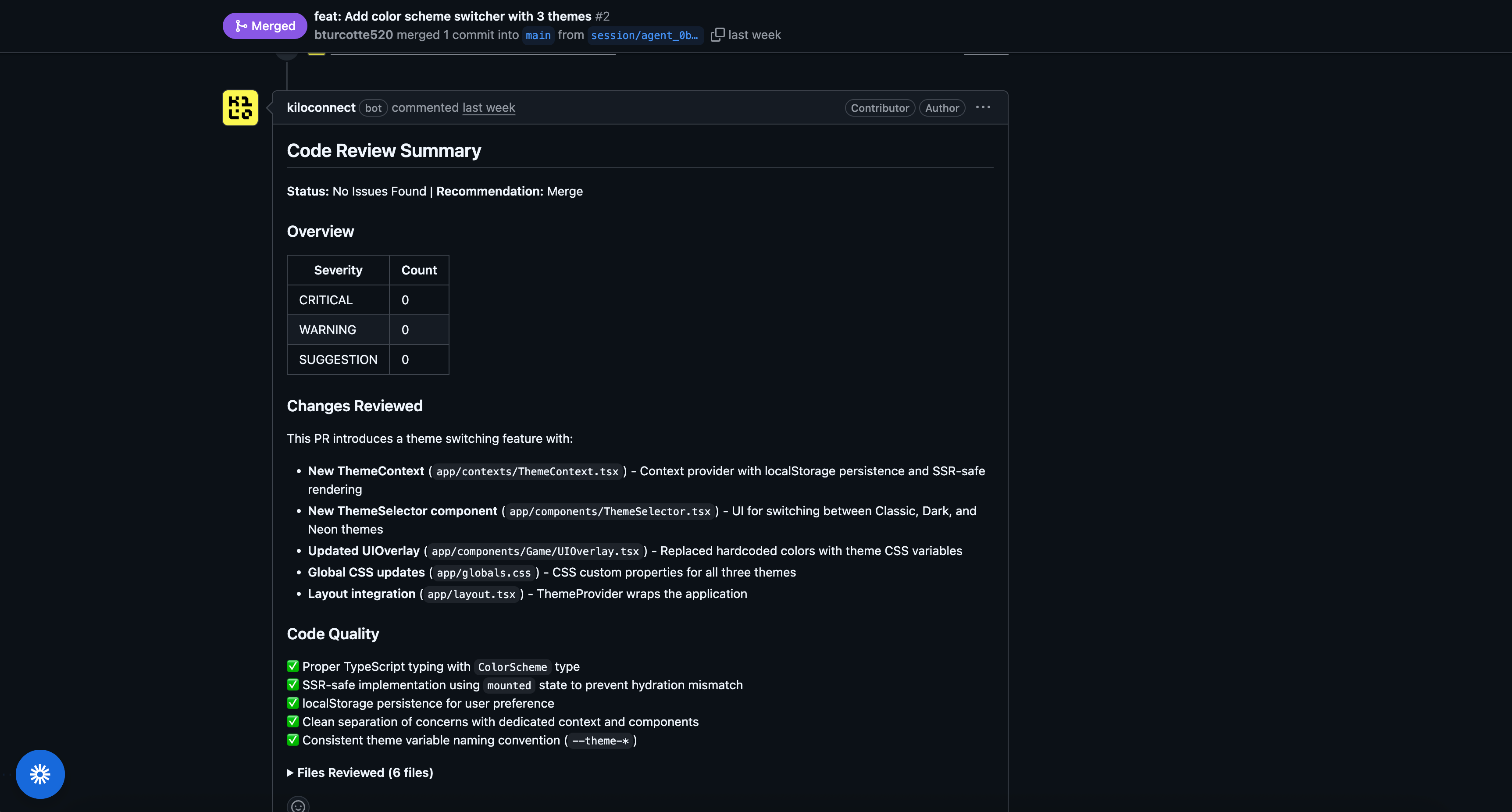Click the CRITICAL severity table row
Viewport: 1512px width, 812px height.
click(x=367, y=300)
